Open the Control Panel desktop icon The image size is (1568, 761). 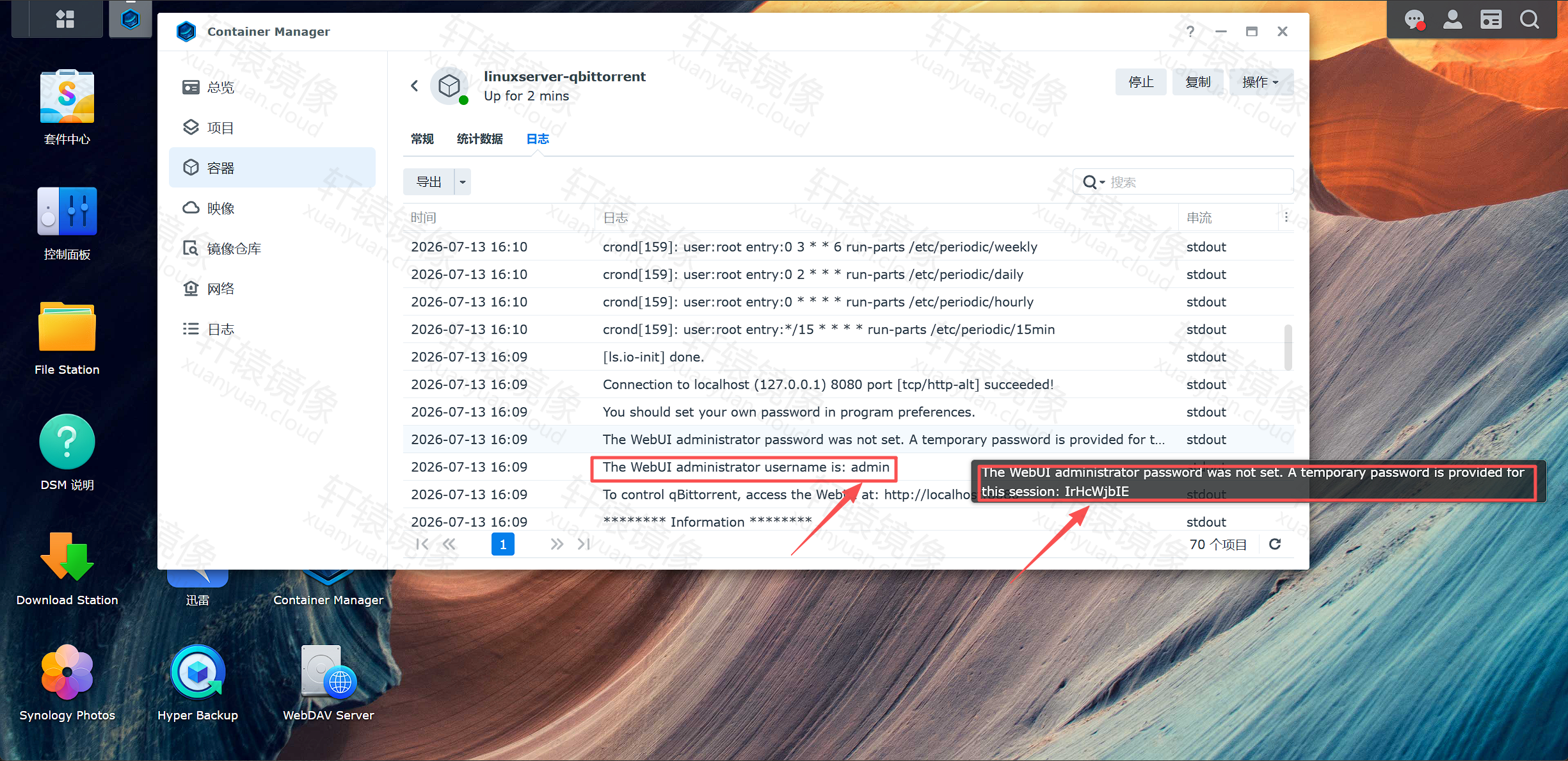[67, 223]
